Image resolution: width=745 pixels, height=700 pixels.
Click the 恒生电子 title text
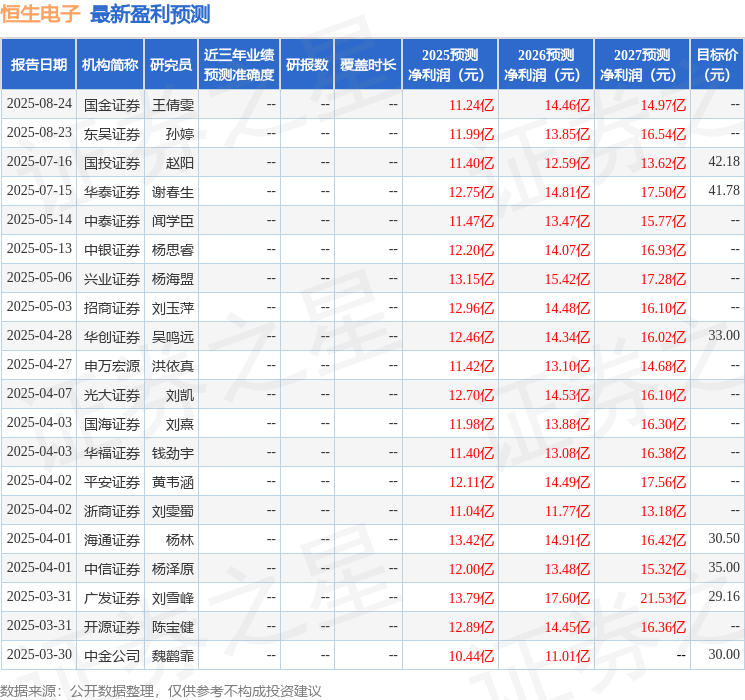point(40,14)
